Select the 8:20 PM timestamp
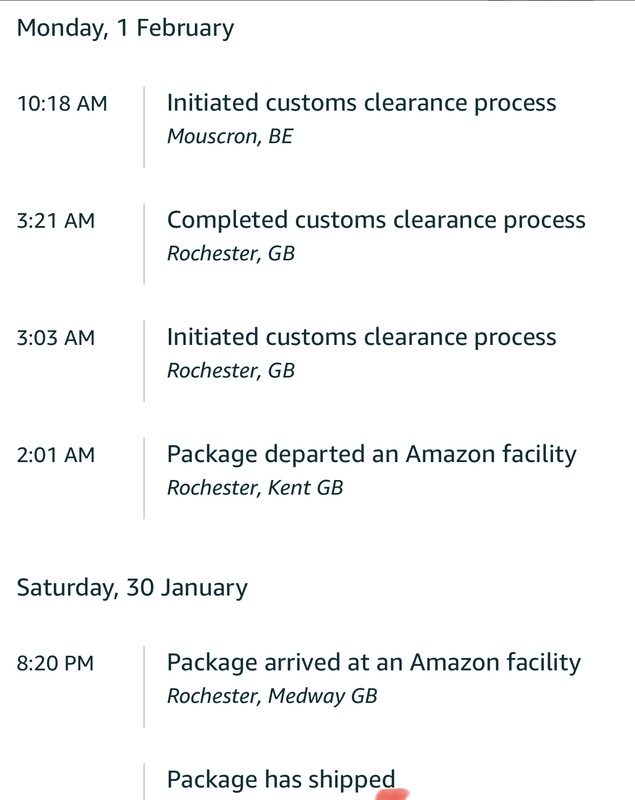This screenshot has height=800, width=635. point(56,662)
